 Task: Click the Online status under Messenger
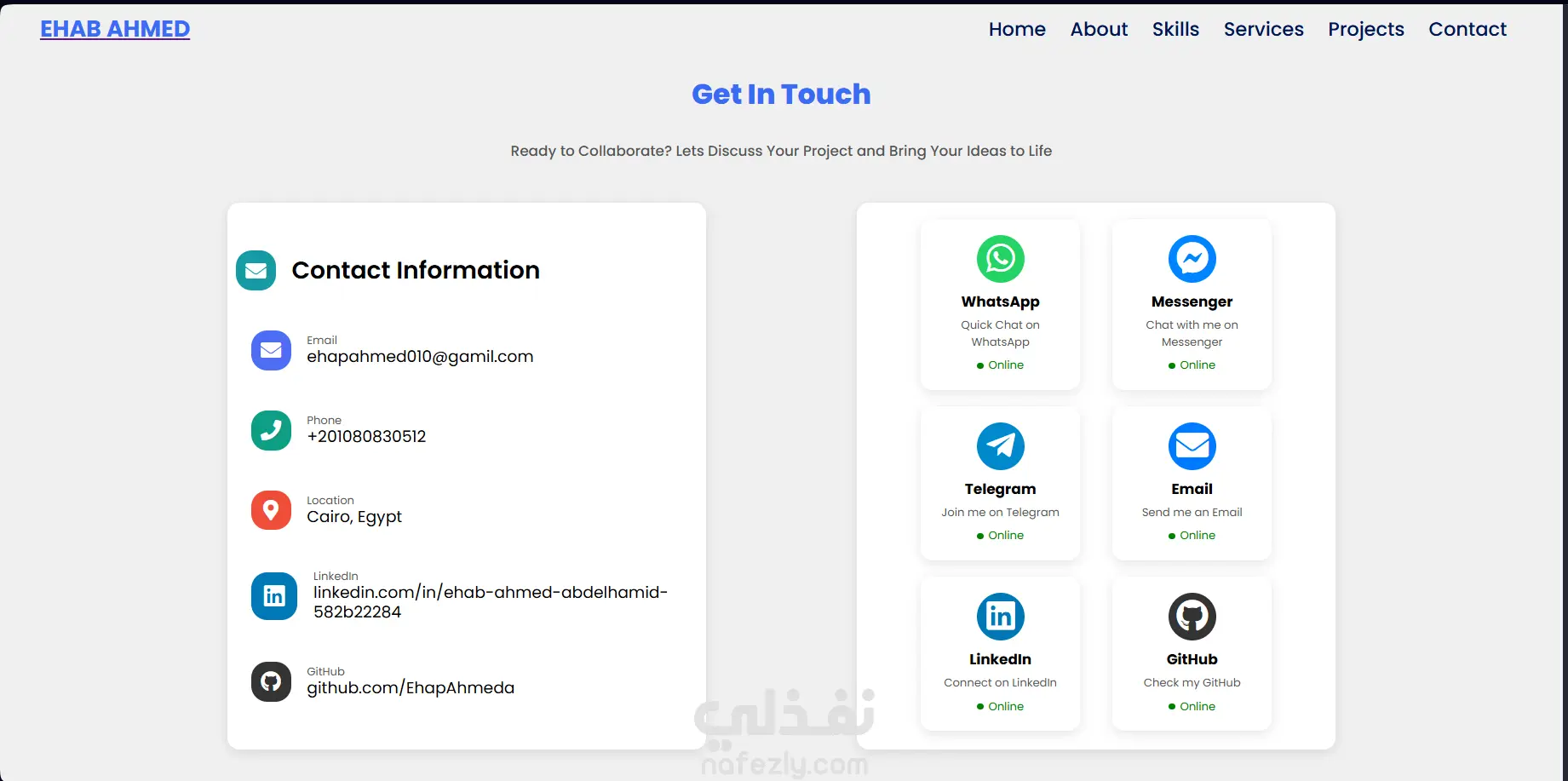[x=1192, y=365]
